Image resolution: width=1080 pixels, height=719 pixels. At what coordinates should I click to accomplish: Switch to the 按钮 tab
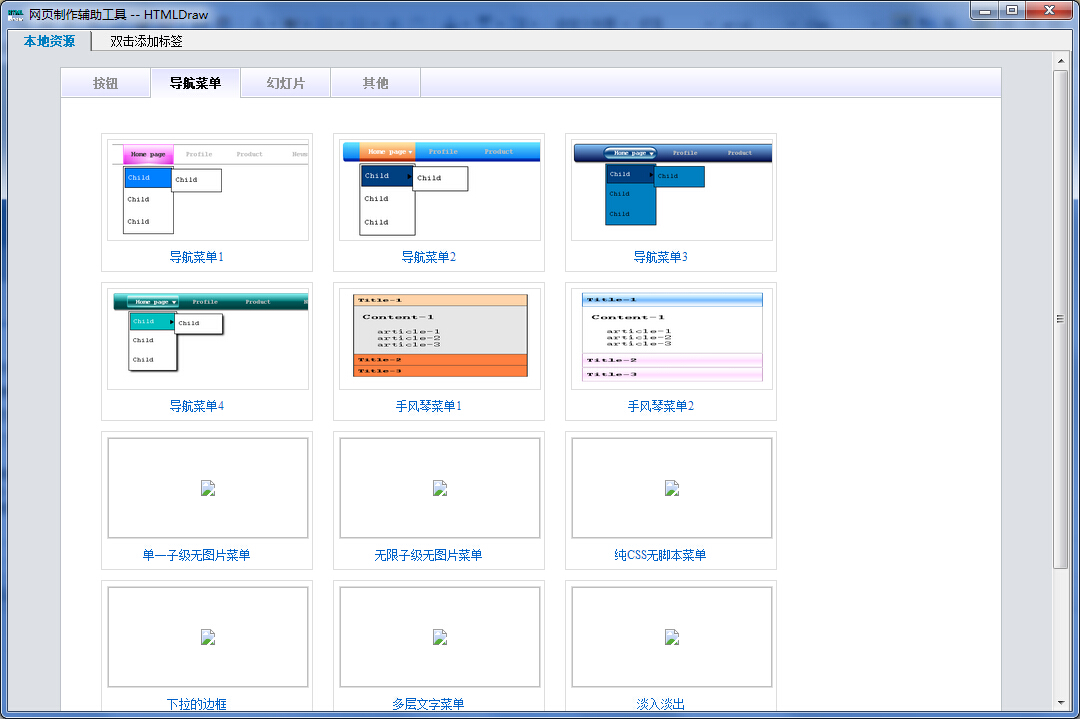click(x=105, y=84)
